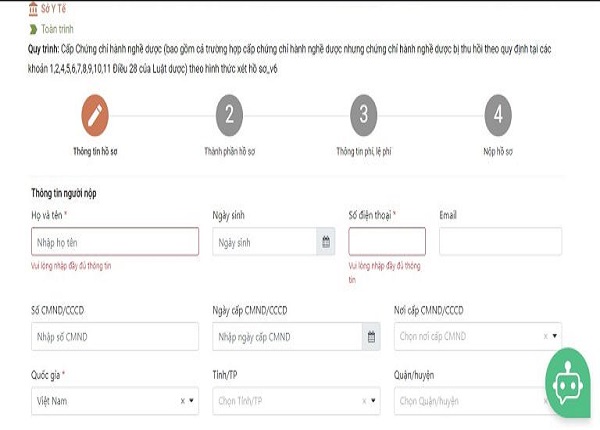Viewport: 600px width, 430px height.
Task: Open the Quốc gia dropdown
Action: [193, 401]
